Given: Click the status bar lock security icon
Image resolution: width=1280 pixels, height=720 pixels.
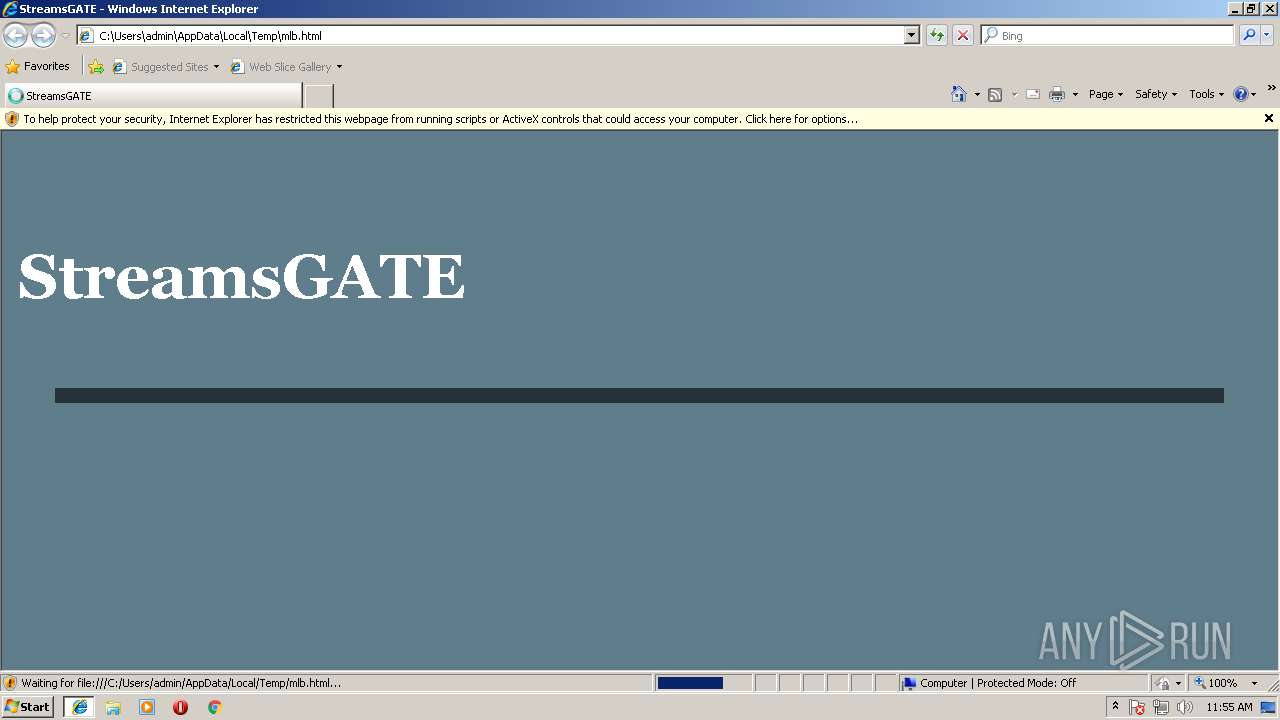Looking at the screenshot, I should [x=1163, y=683].
